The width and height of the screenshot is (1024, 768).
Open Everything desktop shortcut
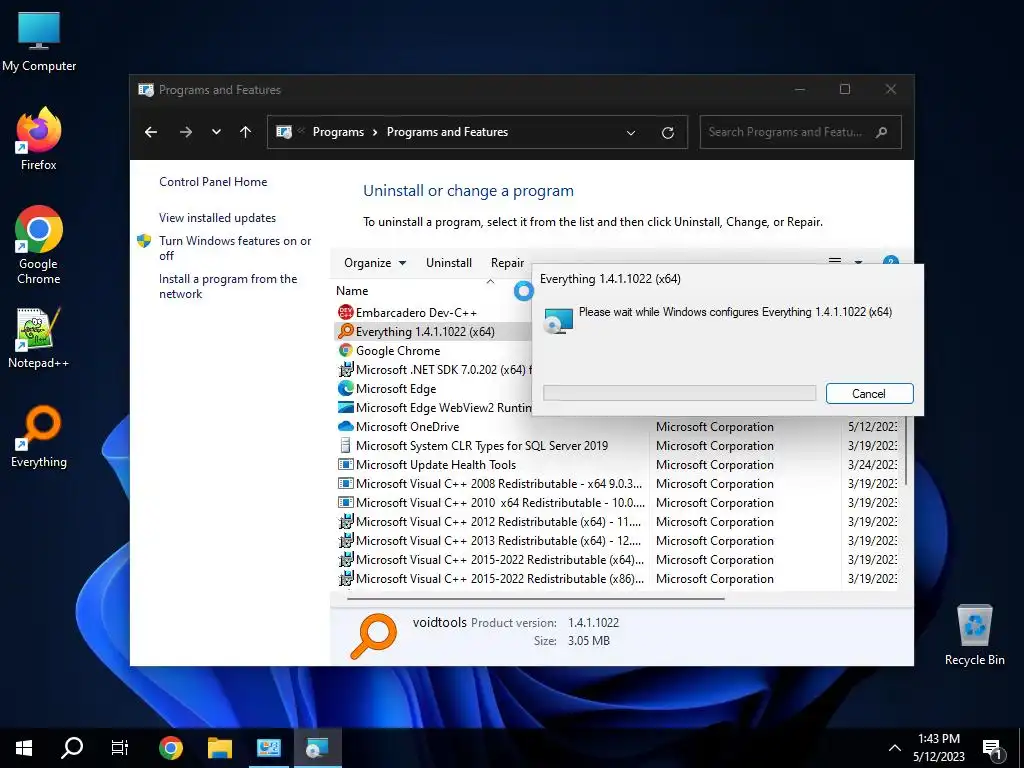point(39,436)
